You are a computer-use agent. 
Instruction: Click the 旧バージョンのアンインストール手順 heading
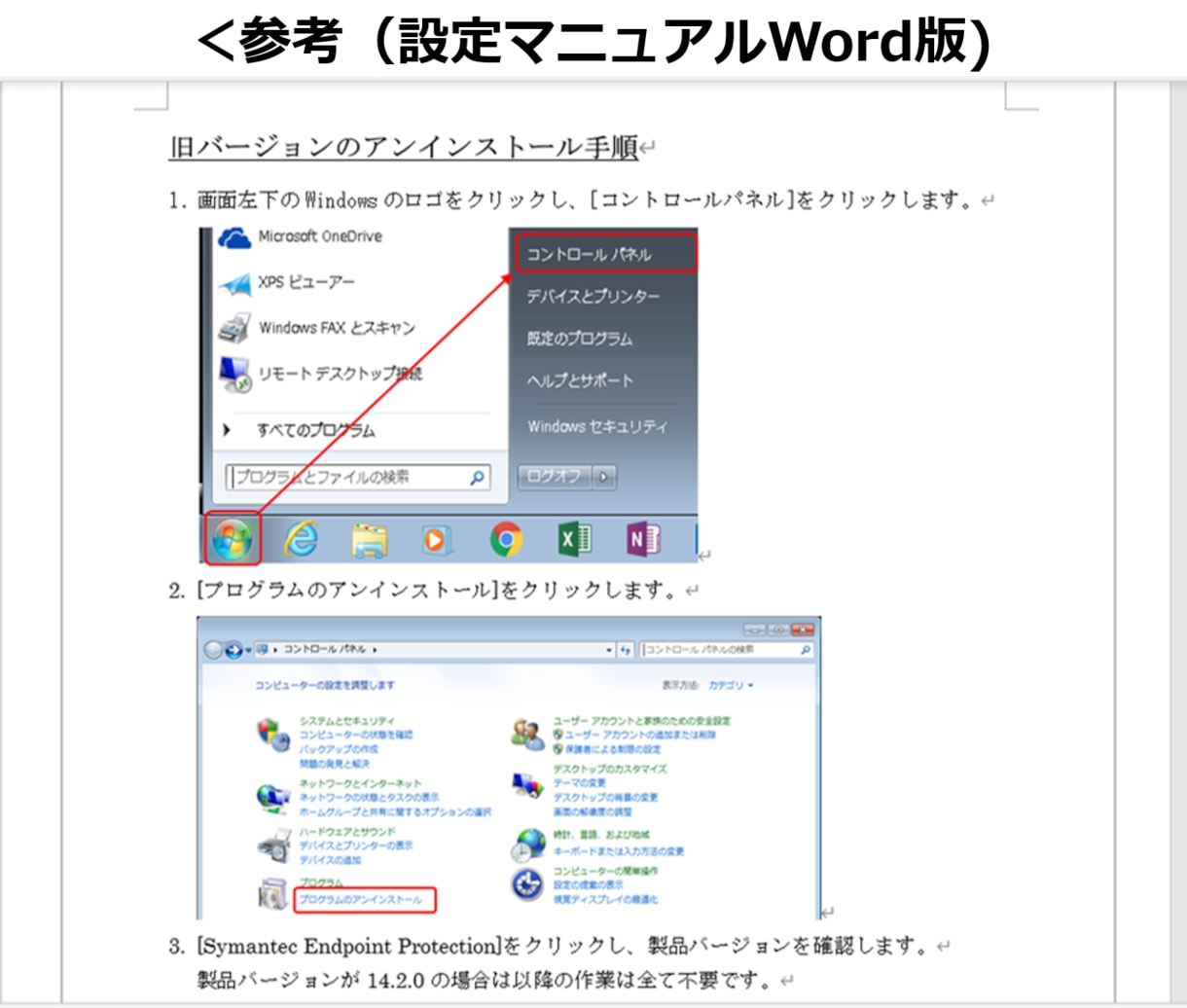[404, 147]
